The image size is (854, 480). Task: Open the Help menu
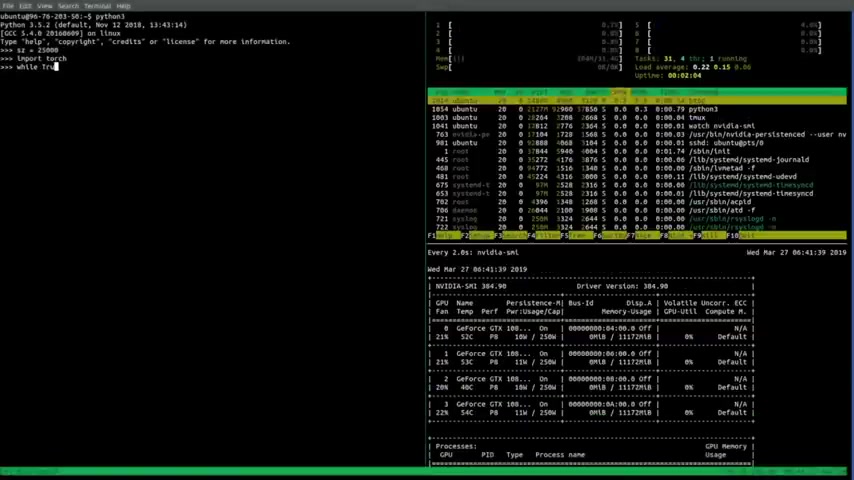[124, 6]
